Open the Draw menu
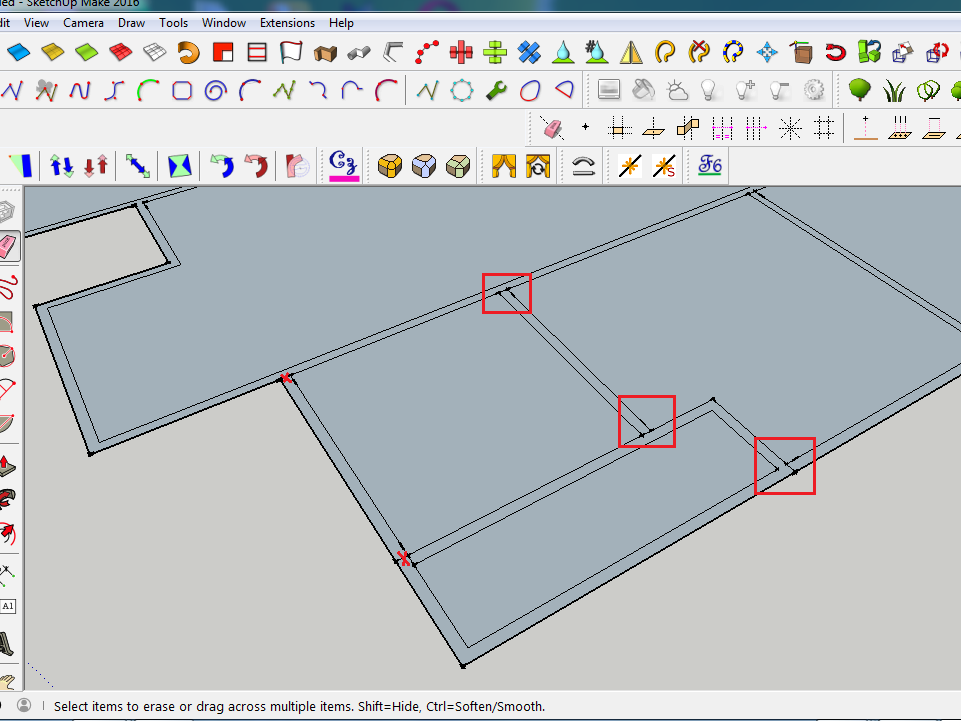 131,23
